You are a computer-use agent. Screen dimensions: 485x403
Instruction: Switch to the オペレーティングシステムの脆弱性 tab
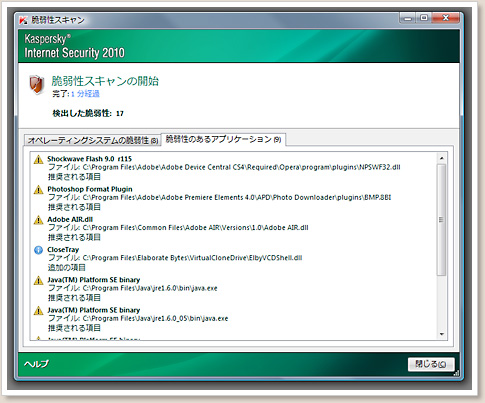93,140
